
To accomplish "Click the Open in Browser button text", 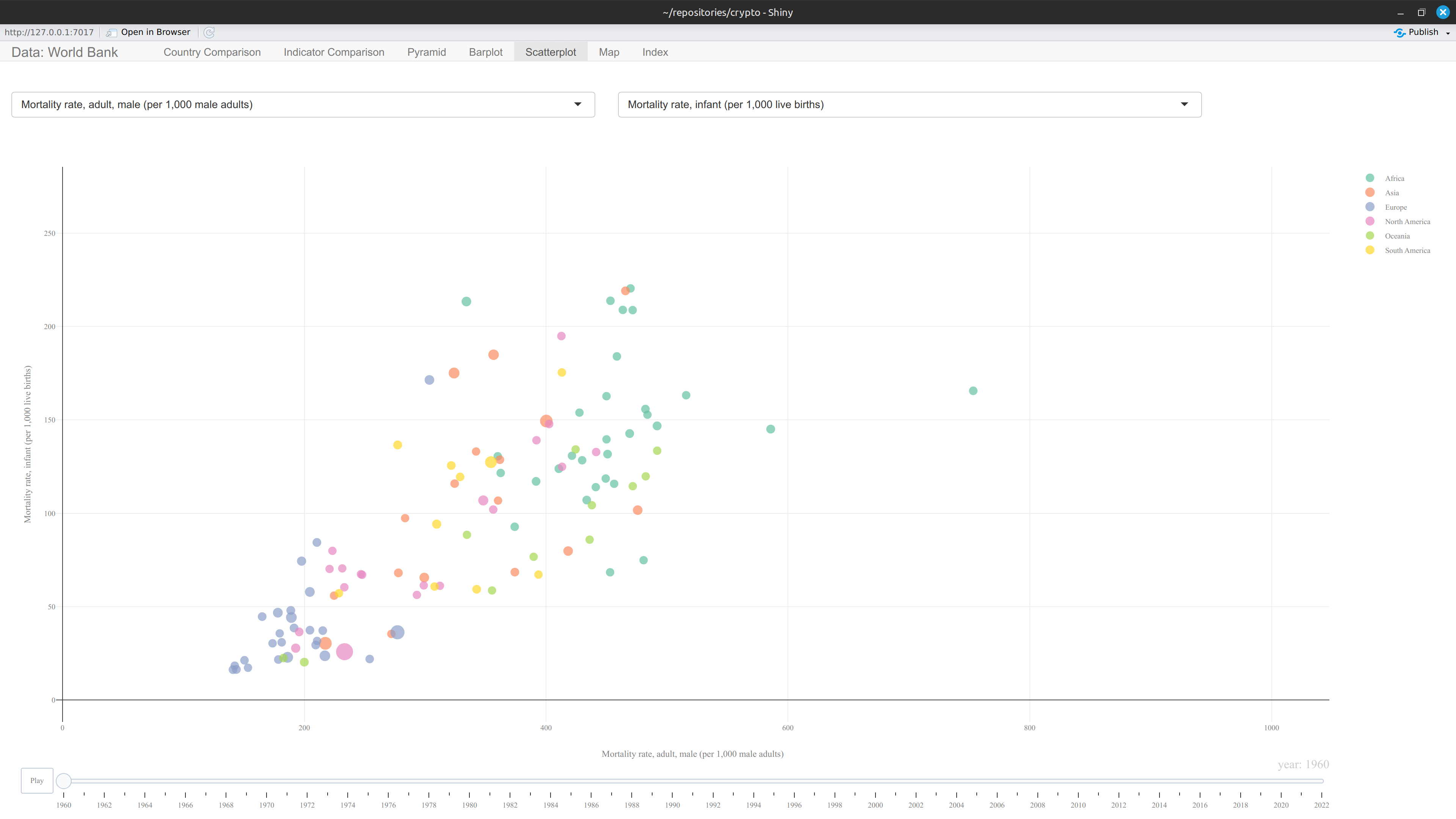I will click(155, 32).
